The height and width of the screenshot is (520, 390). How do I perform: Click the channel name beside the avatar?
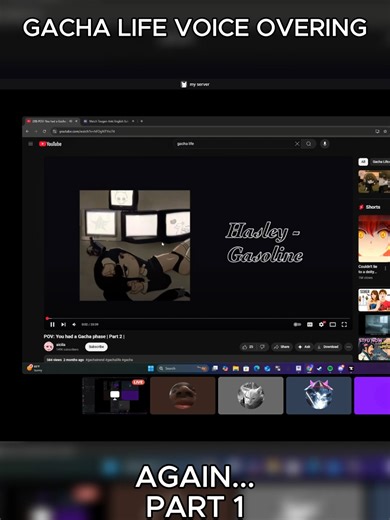pos(61,344)
